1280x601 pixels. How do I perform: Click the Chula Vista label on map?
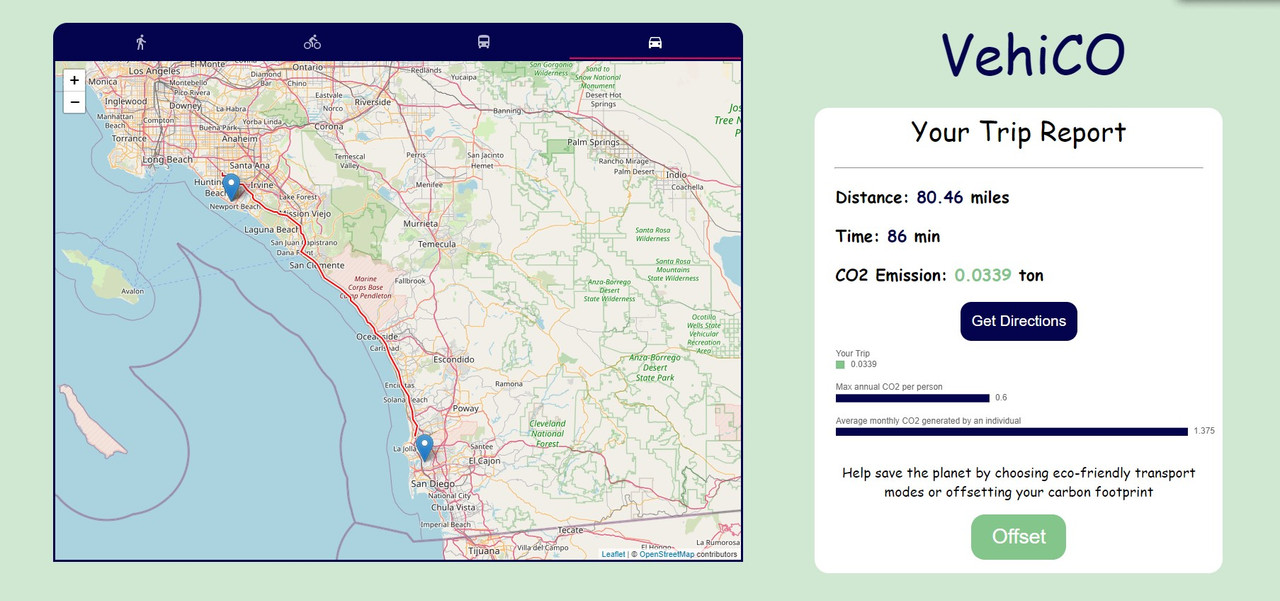tap(452, 507)
